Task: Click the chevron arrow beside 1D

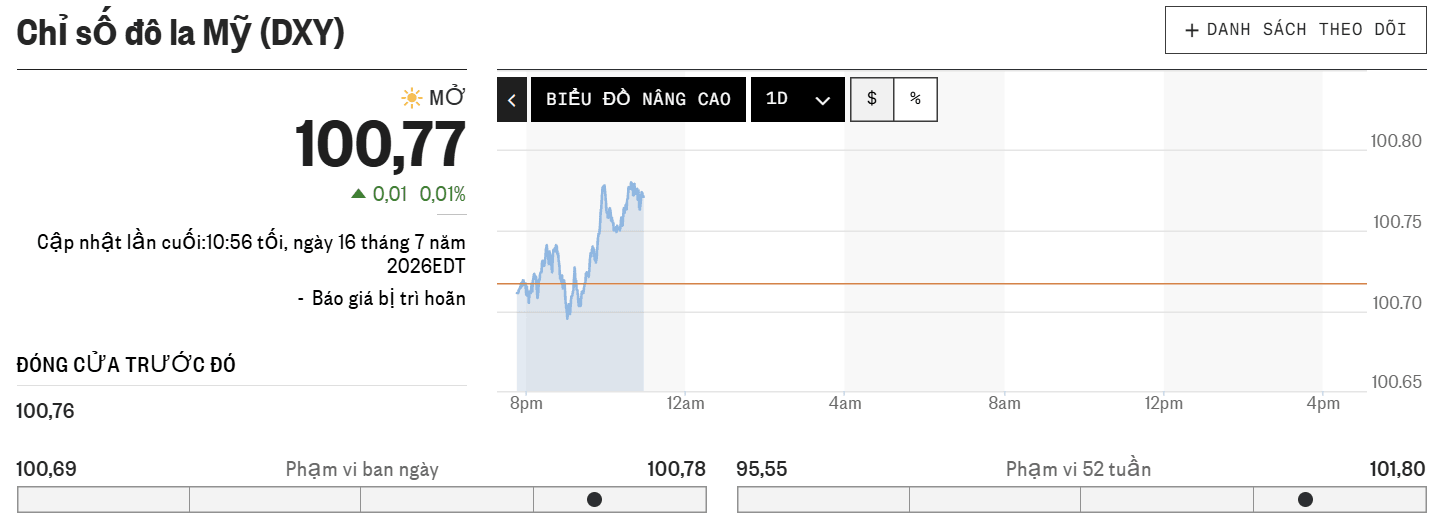Action: click(x=823, y=100)
